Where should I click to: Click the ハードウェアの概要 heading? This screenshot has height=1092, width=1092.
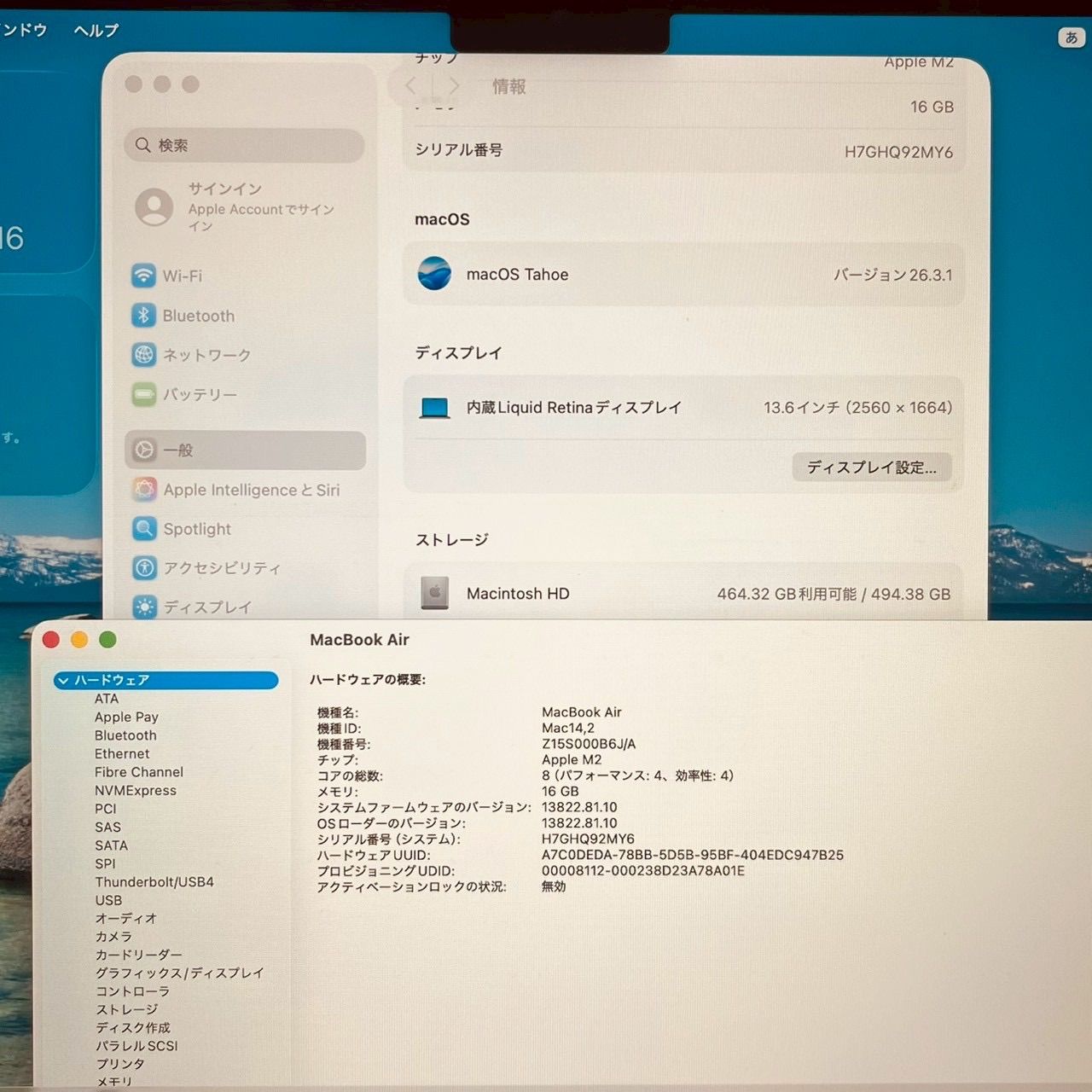pos(368,680)
